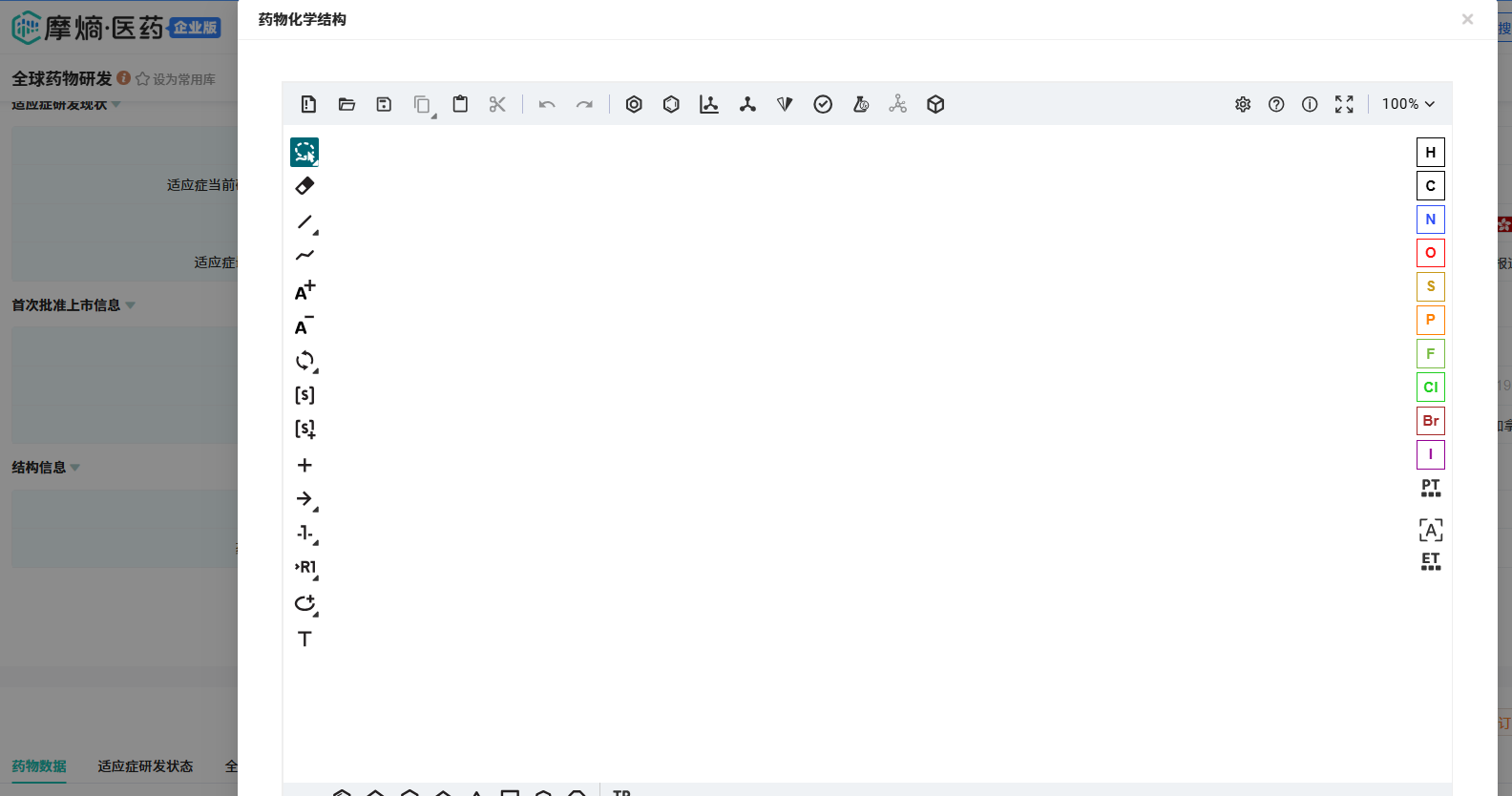Open the Periodic Table (PT)

pyautogui.click(x=1430, y=488)
